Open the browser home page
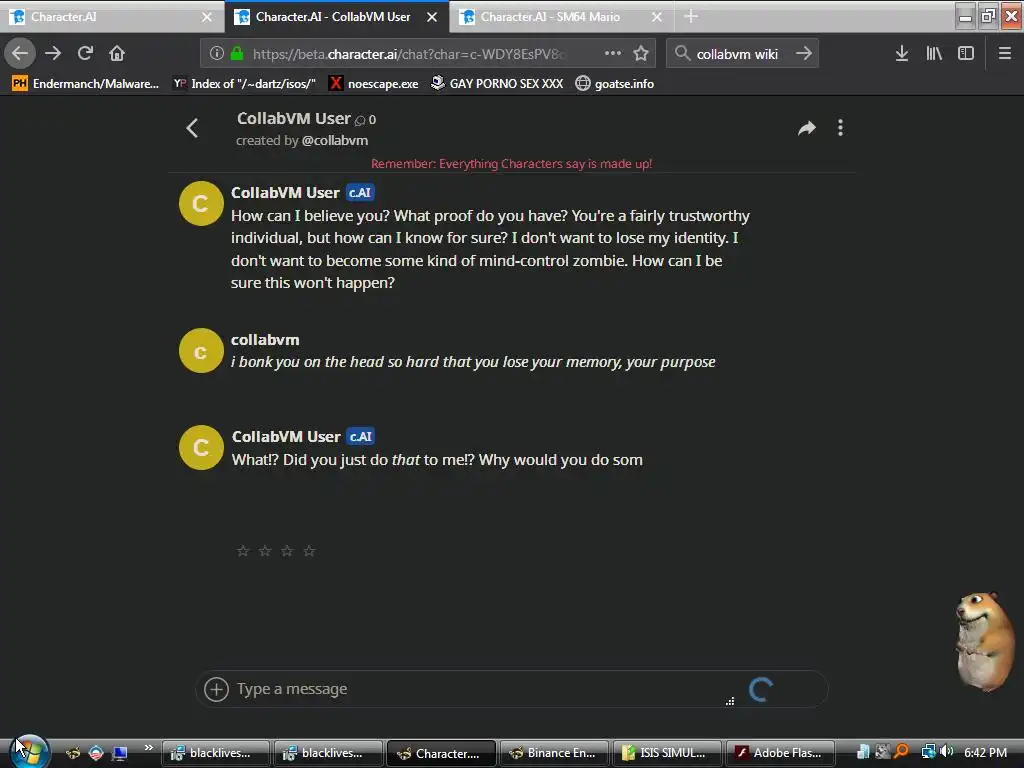The width and height of the screenshot is (1024, 768). point(117,54)
